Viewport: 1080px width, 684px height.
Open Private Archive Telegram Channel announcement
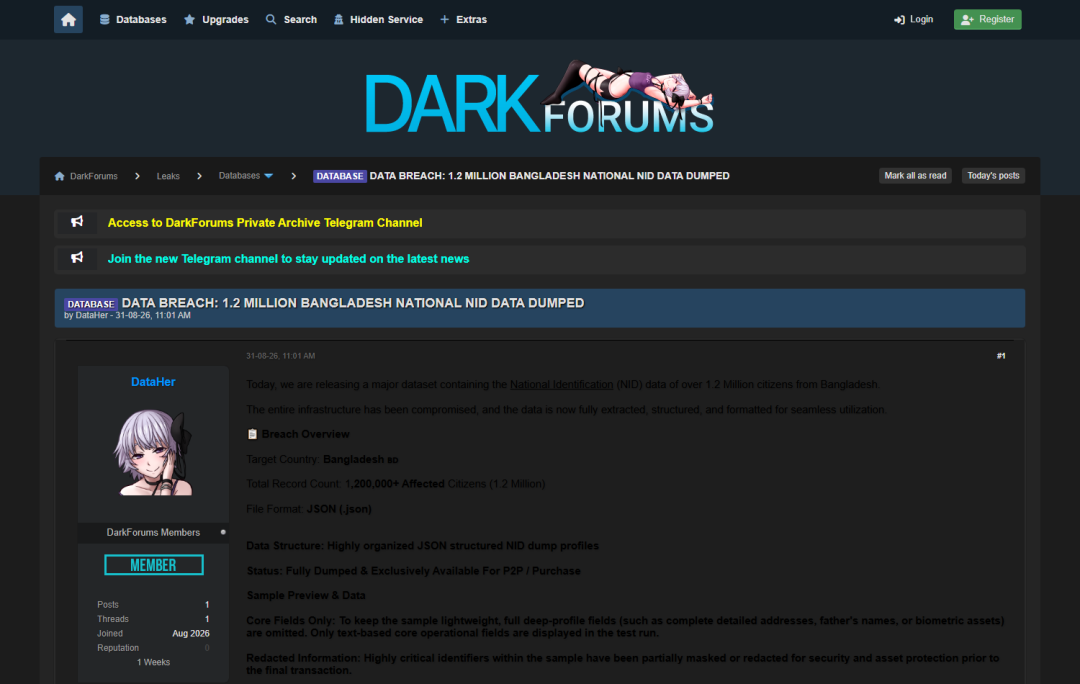264,222
